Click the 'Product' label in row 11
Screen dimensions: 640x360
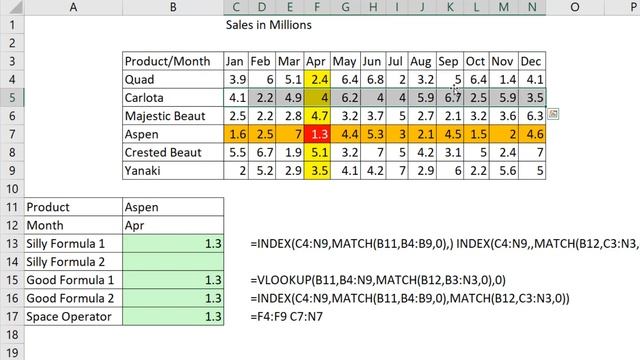click(73, 207)
